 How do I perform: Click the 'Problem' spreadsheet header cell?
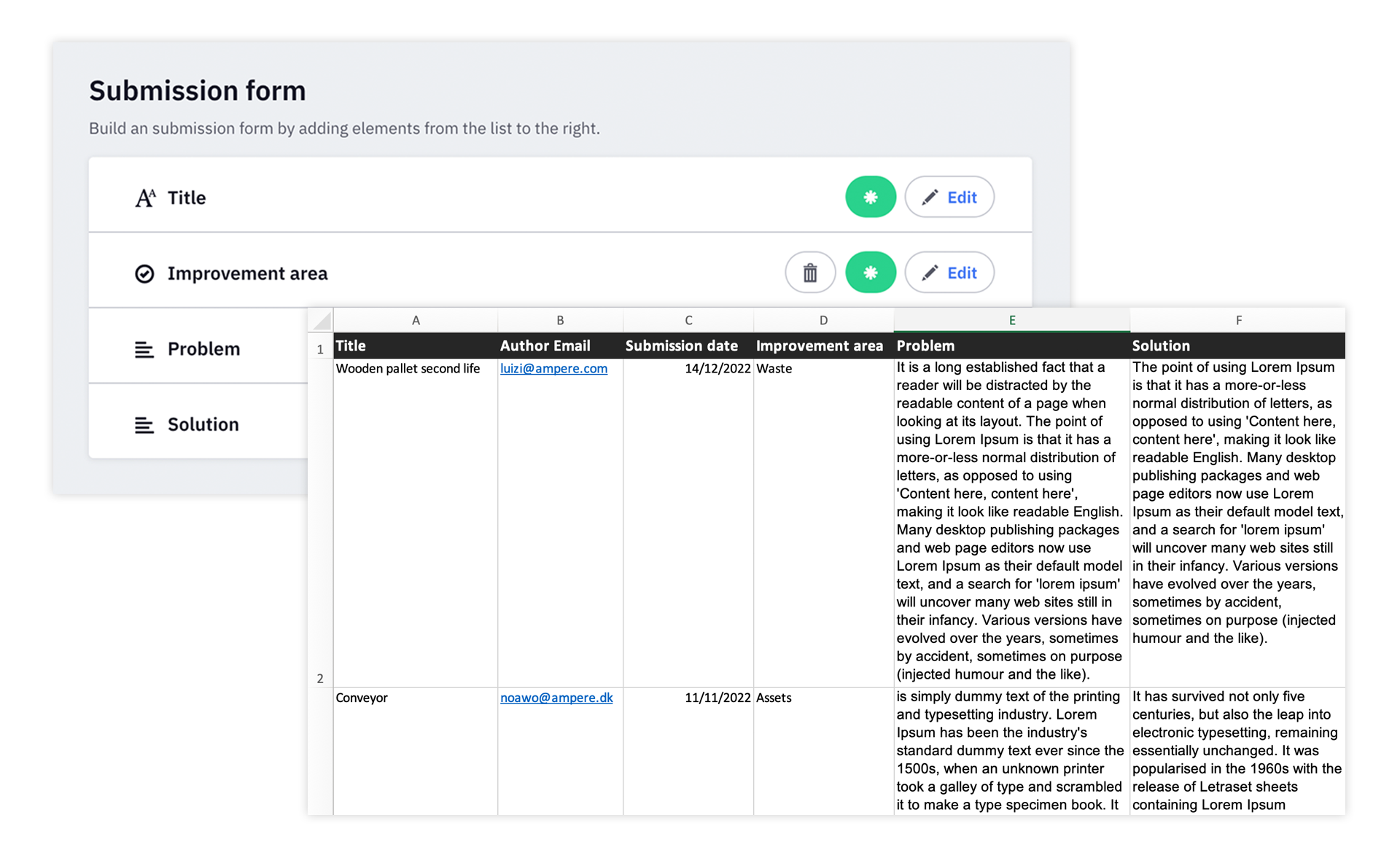[1012, 346]
